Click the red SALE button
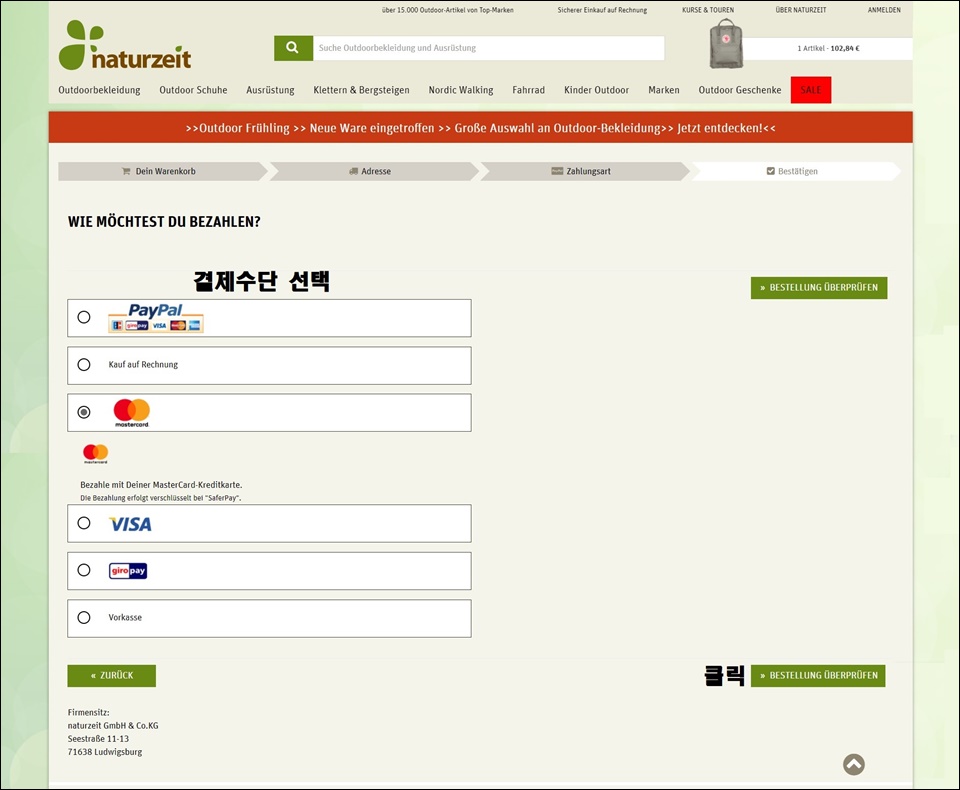The width and height of the screenshot is (960, 790). tap(811, 90)
